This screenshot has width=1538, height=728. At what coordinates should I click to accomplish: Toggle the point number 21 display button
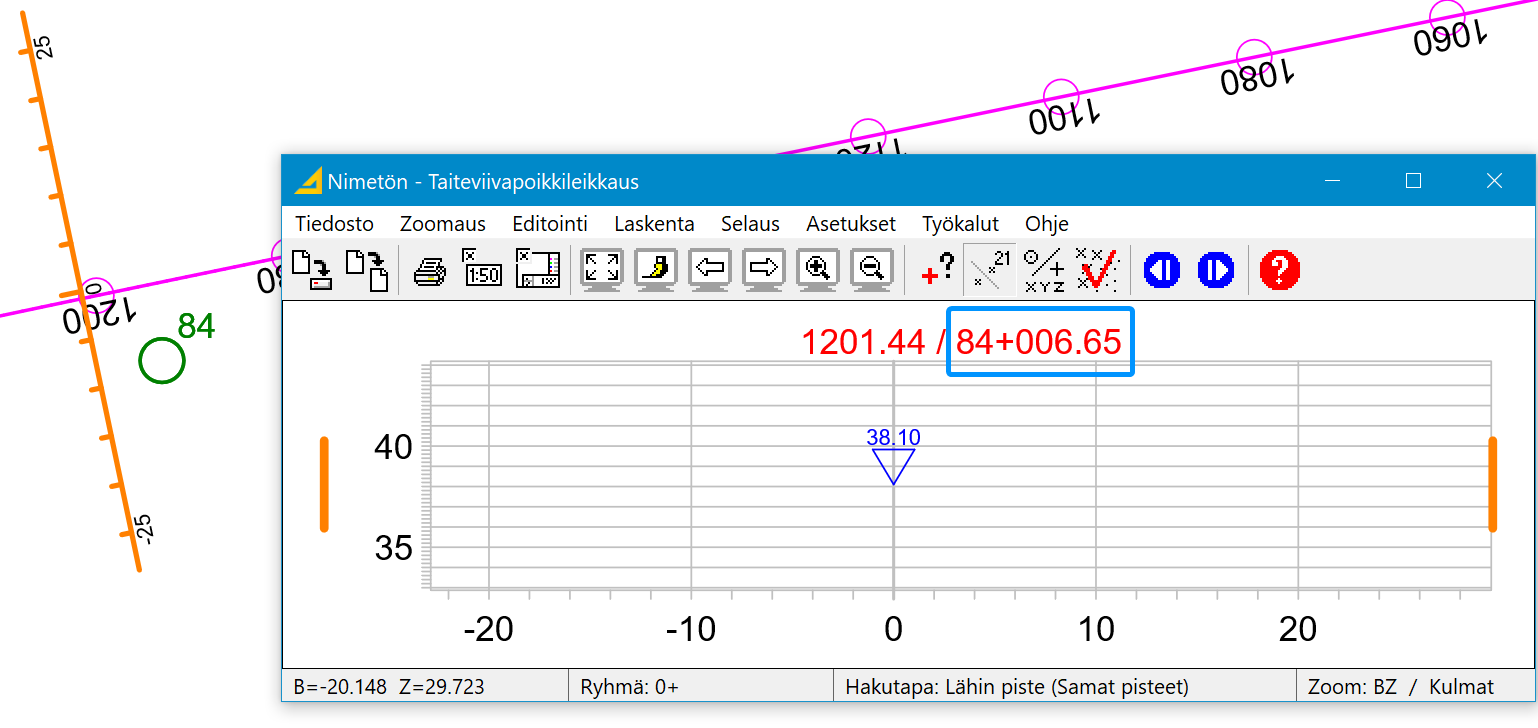tap(989, 270)
